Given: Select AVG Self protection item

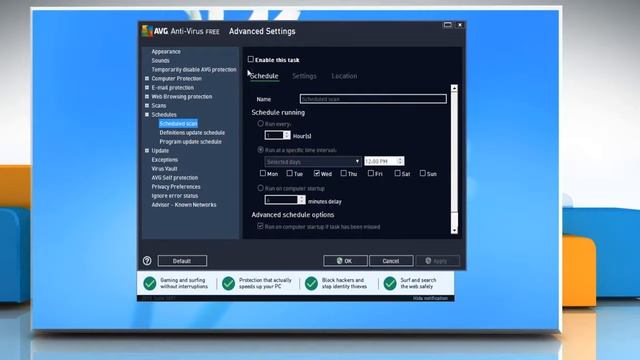Looking at the screenshot, I should click(x=175, y=178).
